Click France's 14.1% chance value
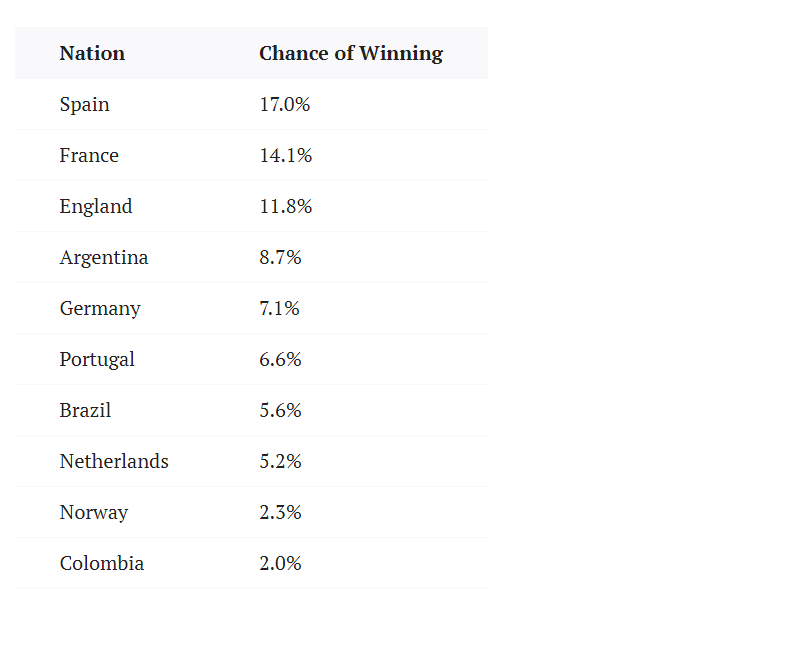This screenshot has width=796, height=660. [x=286, y=155]
